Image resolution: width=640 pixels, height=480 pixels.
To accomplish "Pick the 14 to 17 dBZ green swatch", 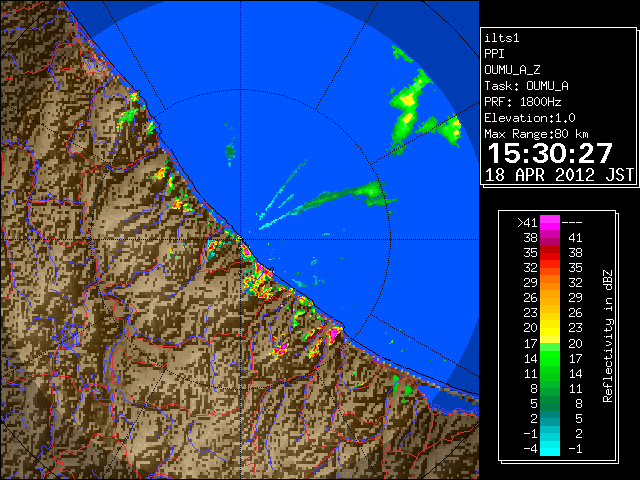I will pyautogui.click(x=550, y=359).
